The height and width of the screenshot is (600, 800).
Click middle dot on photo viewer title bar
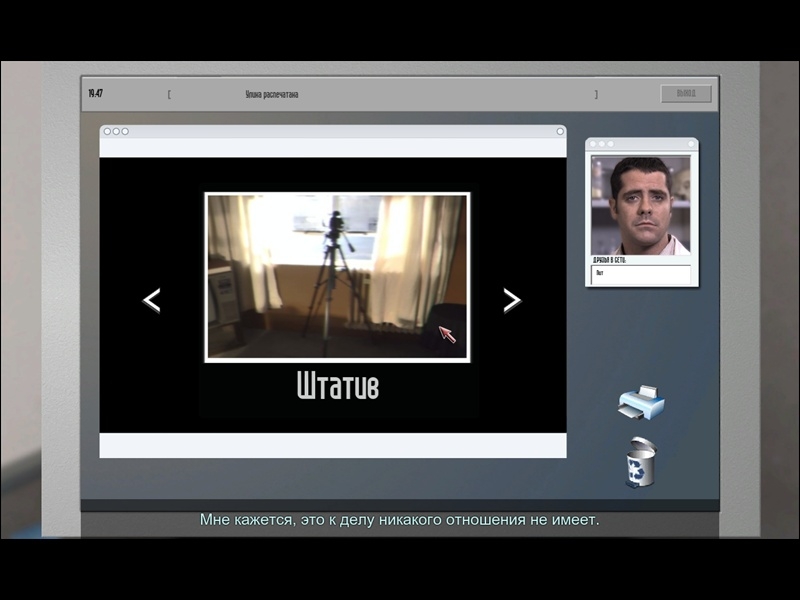coord(116,131)
